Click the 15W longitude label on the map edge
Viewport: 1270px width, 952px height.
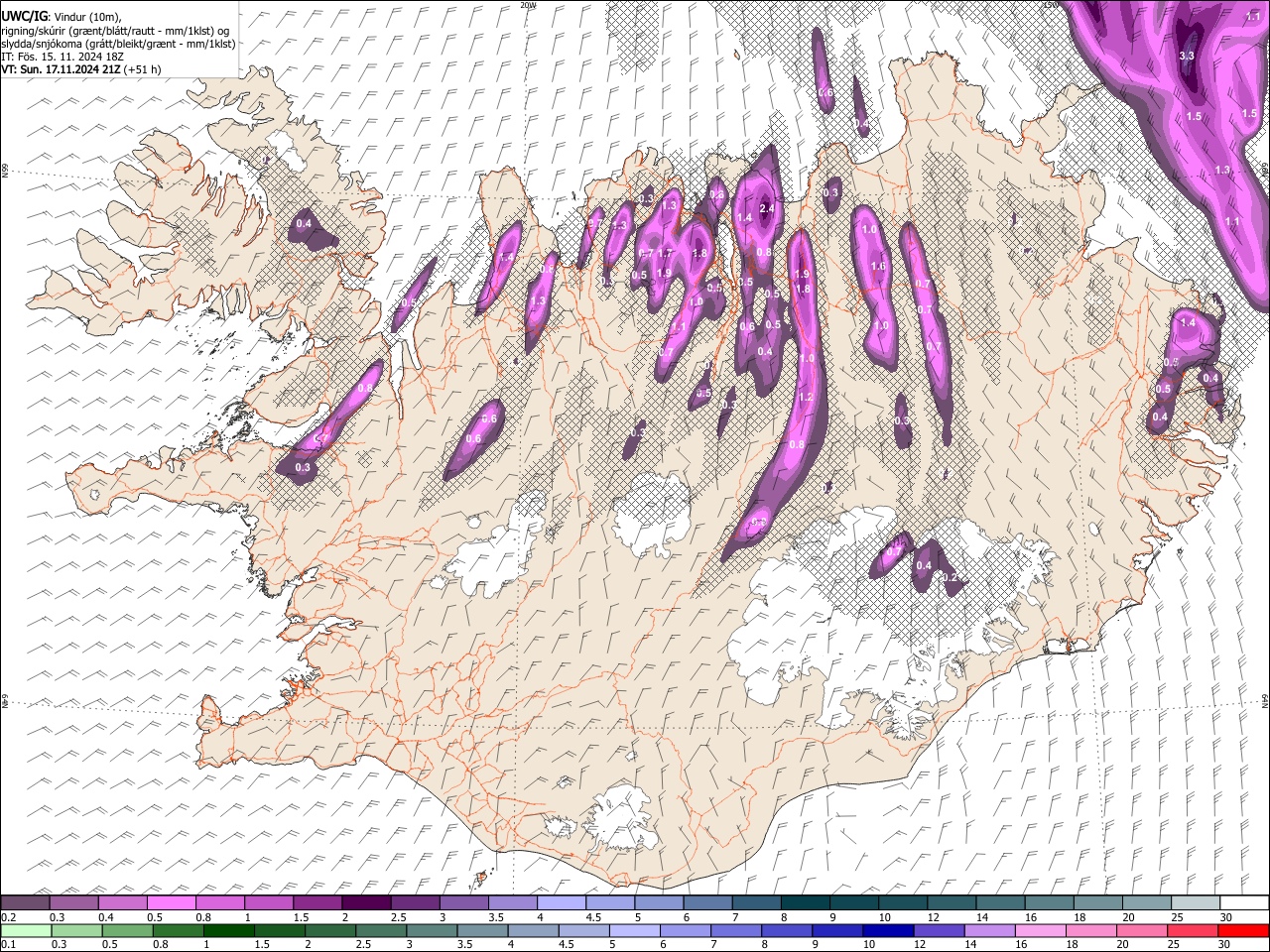[x=1050, y=5]
